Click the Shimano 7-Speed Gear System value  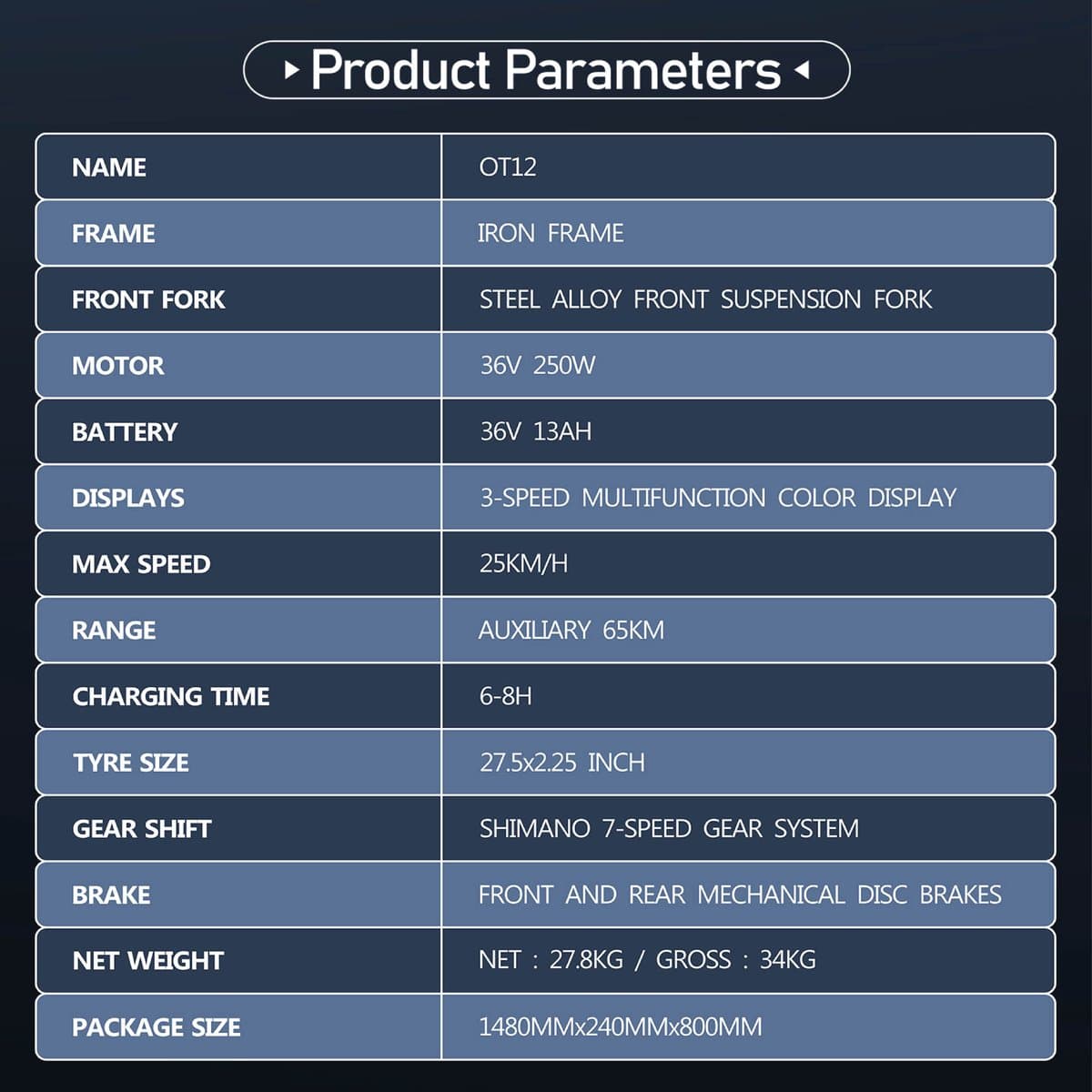point(669,829)
